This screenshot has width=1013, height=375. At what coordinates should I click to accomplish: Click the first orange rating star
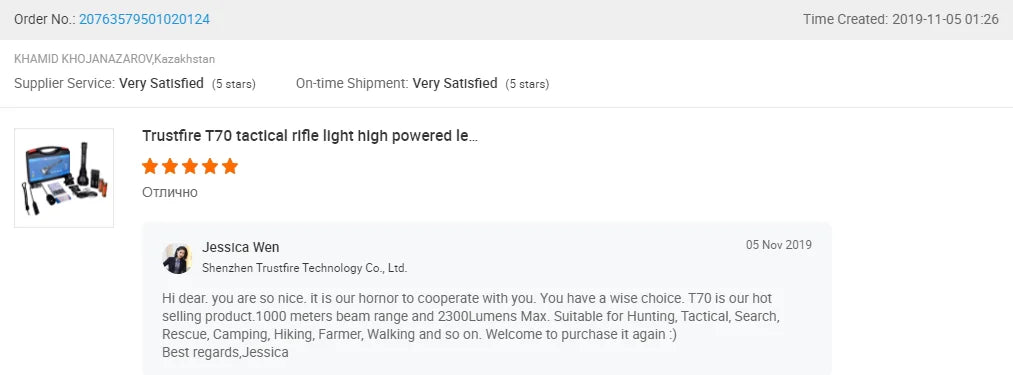coord(150,166)
